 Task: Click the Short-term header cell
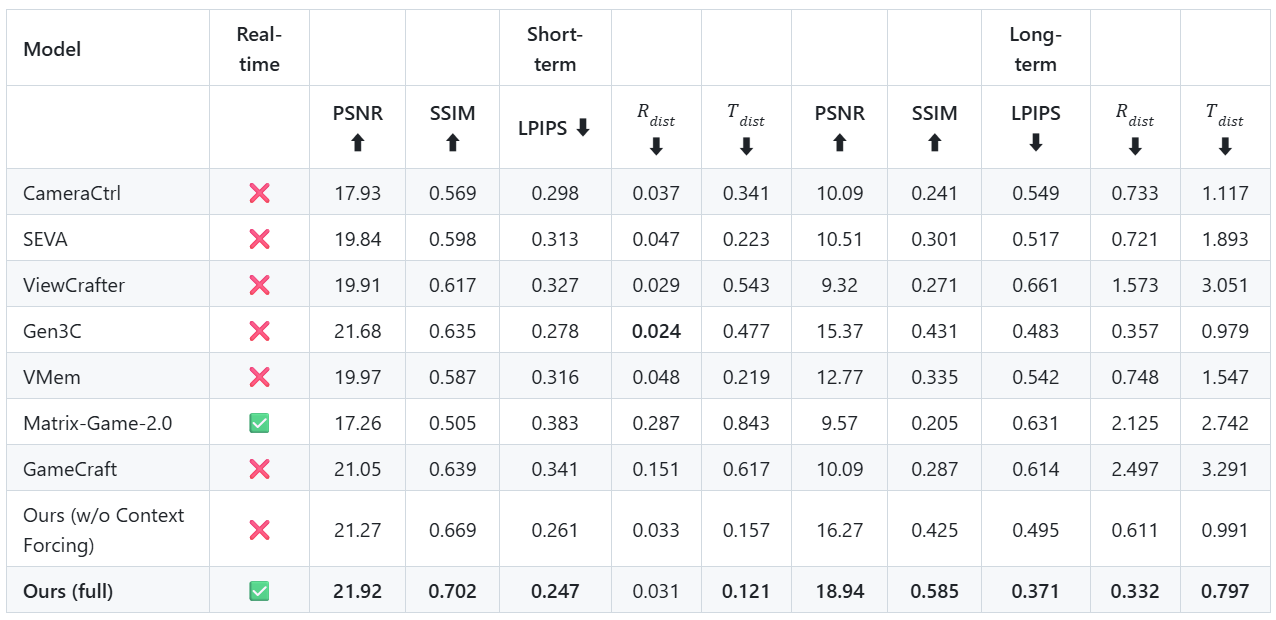[x=555, y=49]
